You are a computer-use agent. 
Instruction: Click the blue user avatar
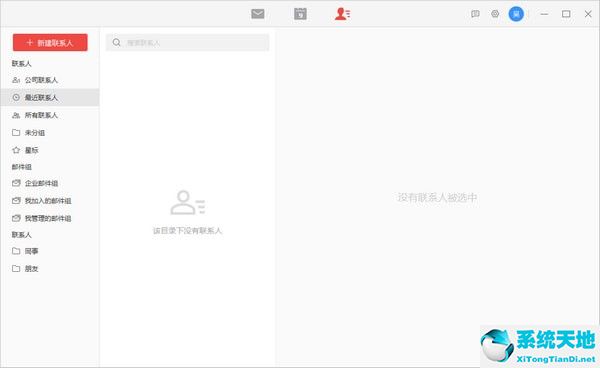[x=516, y=14]
